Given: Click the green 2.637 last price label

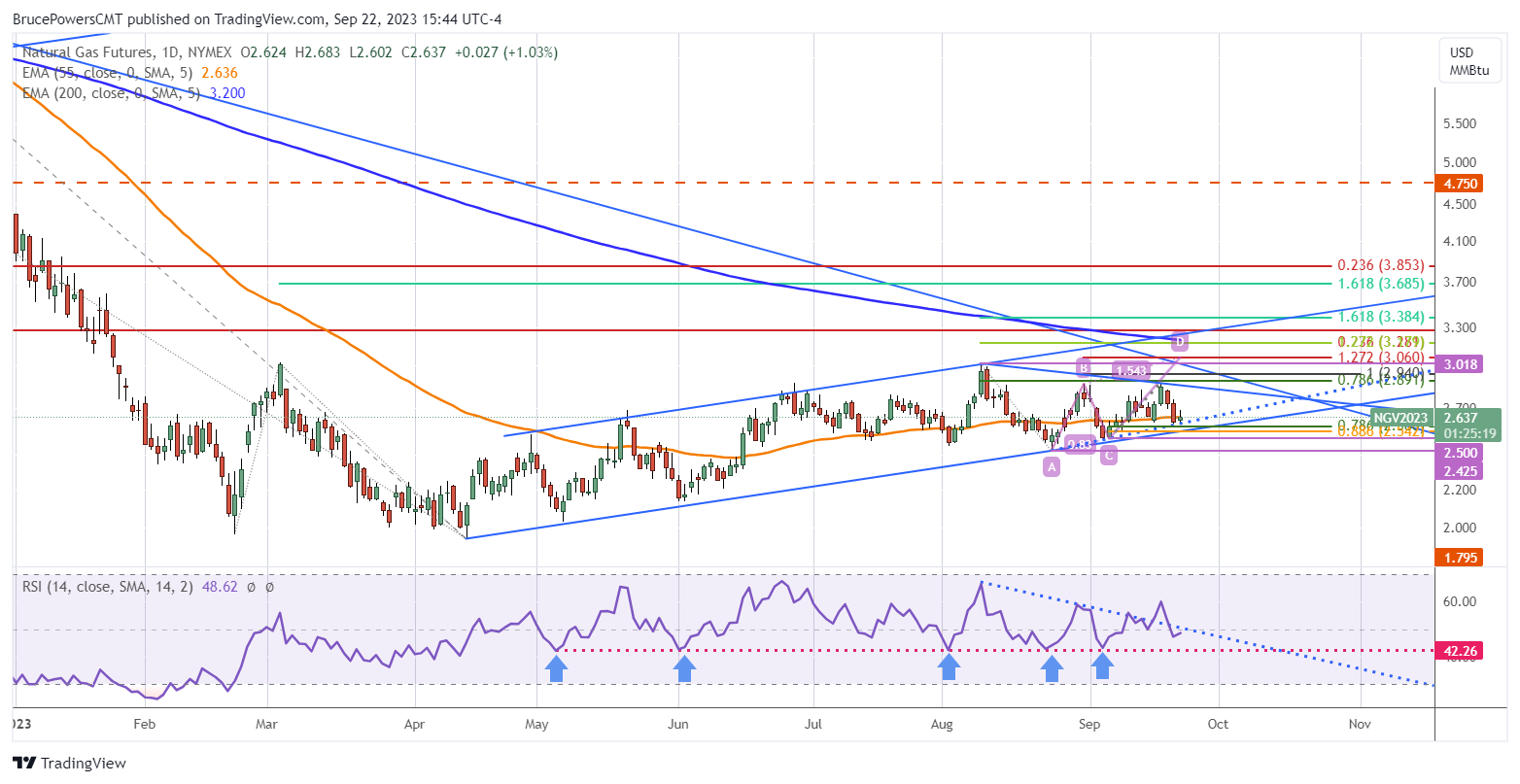Looking at the screenshot, I should pos(1462,418).
